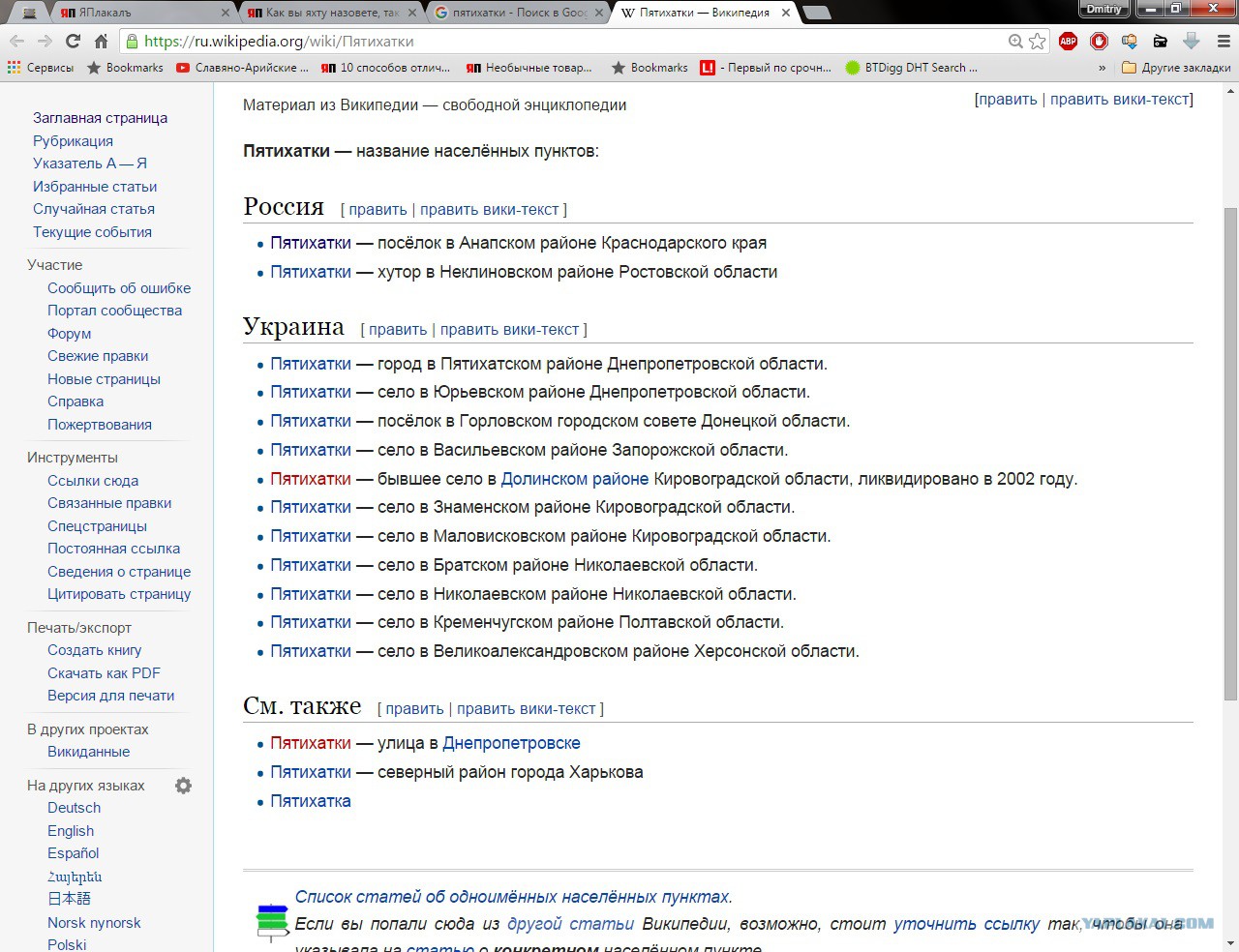Open уточнить ссылку link

966,925
